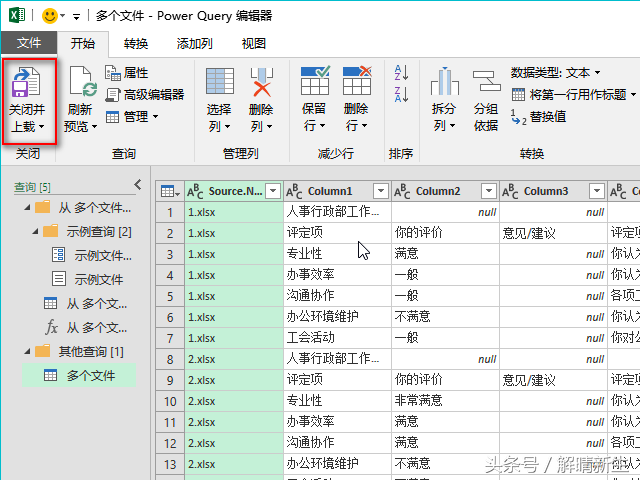Select row number 13 header
The width and height of the screenshot is (640, 480).
pos(170,464)
